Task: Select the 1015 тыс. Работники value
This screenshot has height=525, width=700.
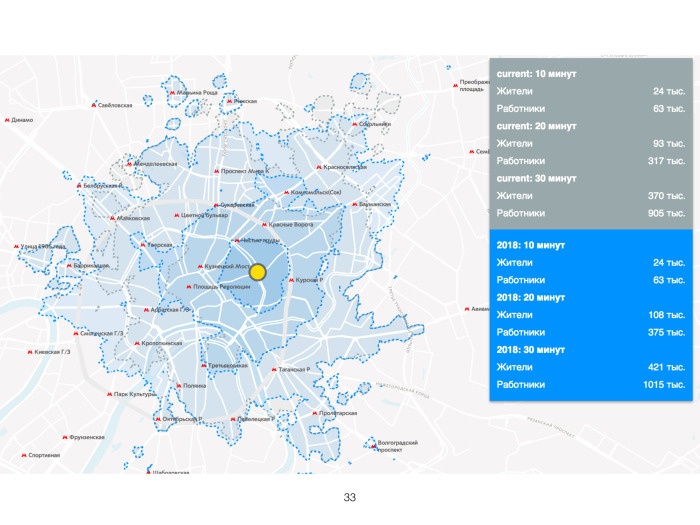Action: [663, 385]
